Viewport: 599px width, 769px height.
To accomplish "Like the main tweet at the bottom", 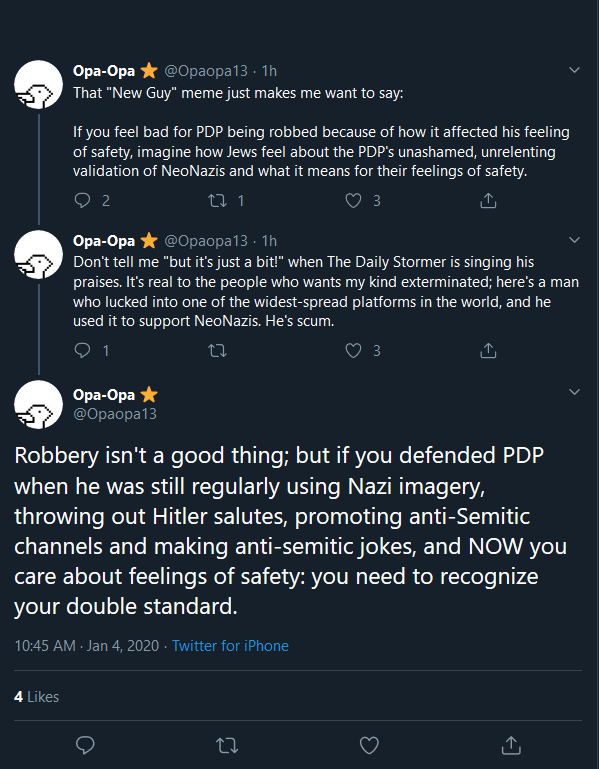I will 369,745.
